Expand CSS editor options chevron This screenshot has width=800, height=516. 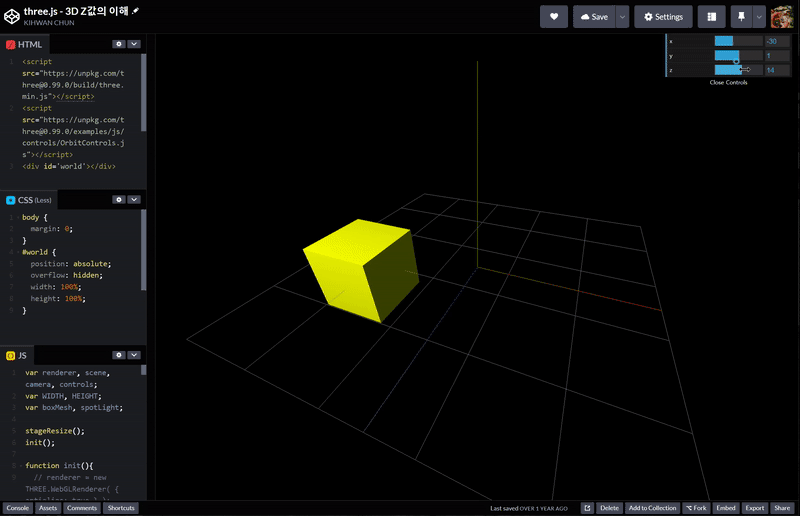tap(134, 200)
